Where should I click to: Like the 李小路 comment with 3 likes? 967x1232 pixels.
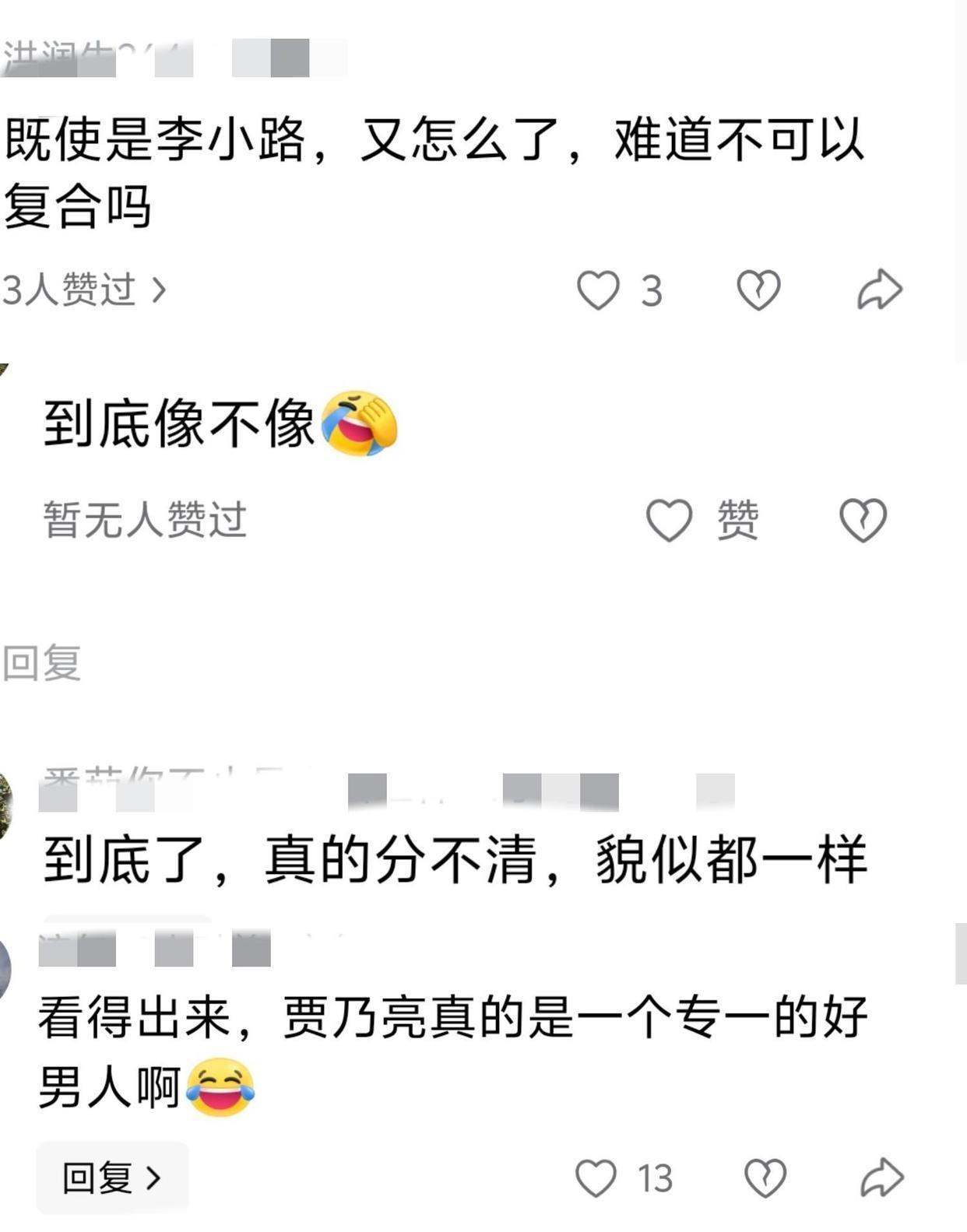point(597,290)
